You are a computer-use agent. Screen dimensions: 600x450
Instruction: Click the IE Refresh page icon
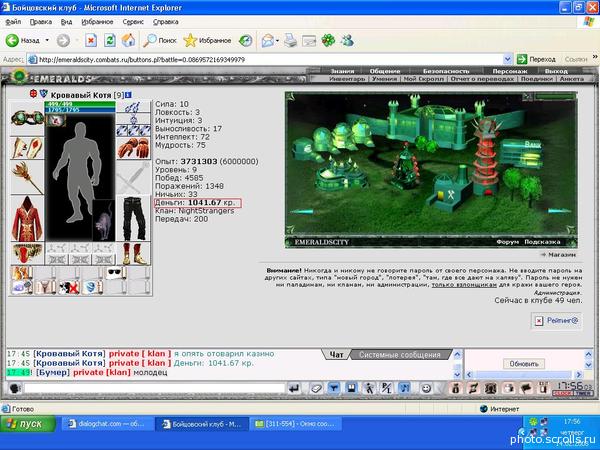click(110, 40)
